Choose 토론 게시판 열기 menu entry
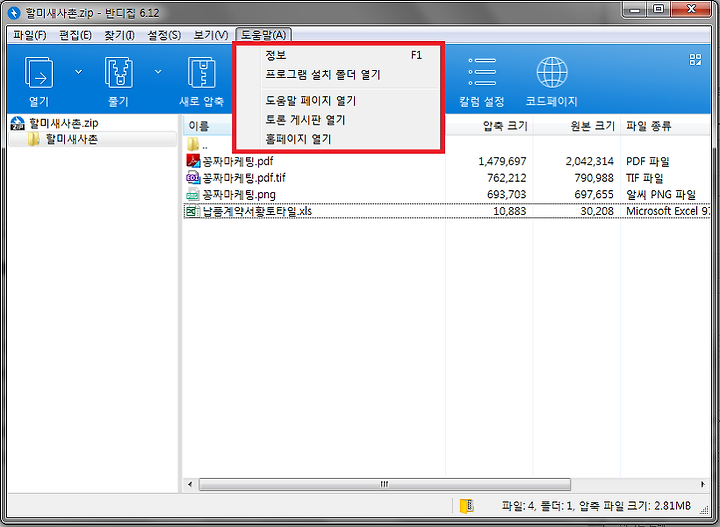Viewport: 720px width, 527px height. tap(339, 120)
